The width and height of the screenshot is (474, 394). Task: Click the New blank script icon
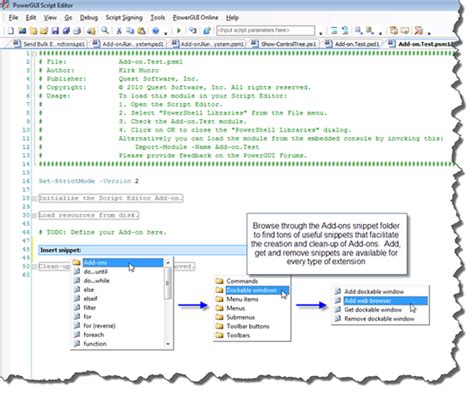coord(11,31)
